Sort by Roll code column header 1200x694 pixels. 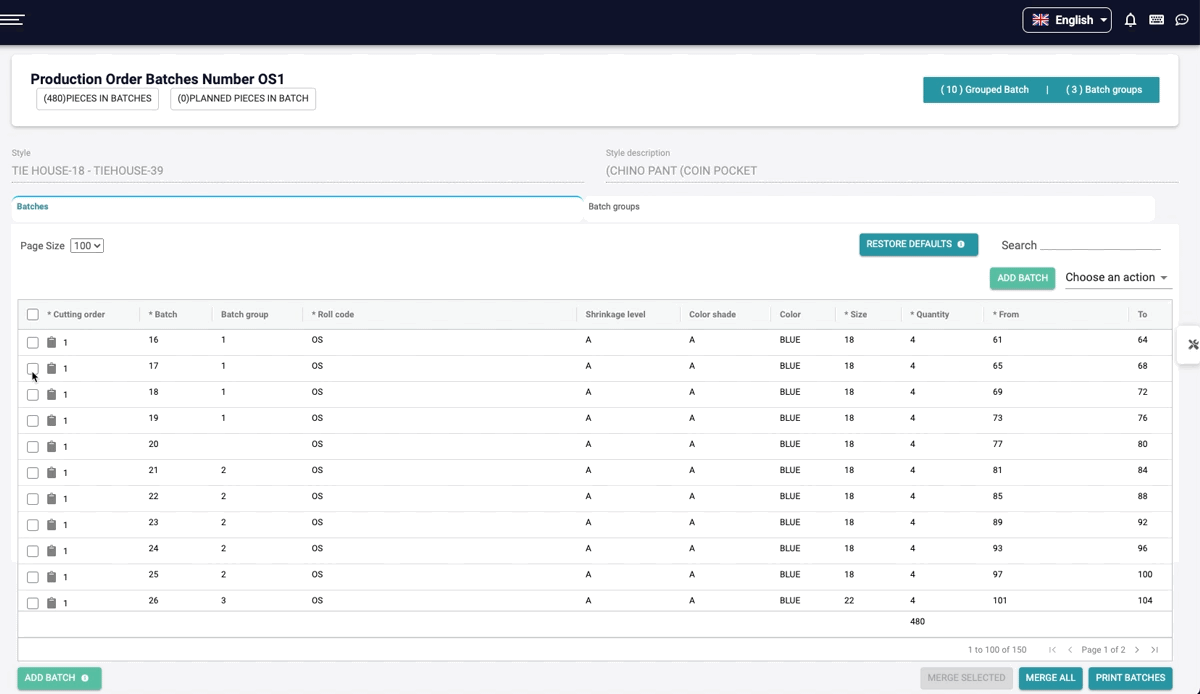[x=333, y=314]
